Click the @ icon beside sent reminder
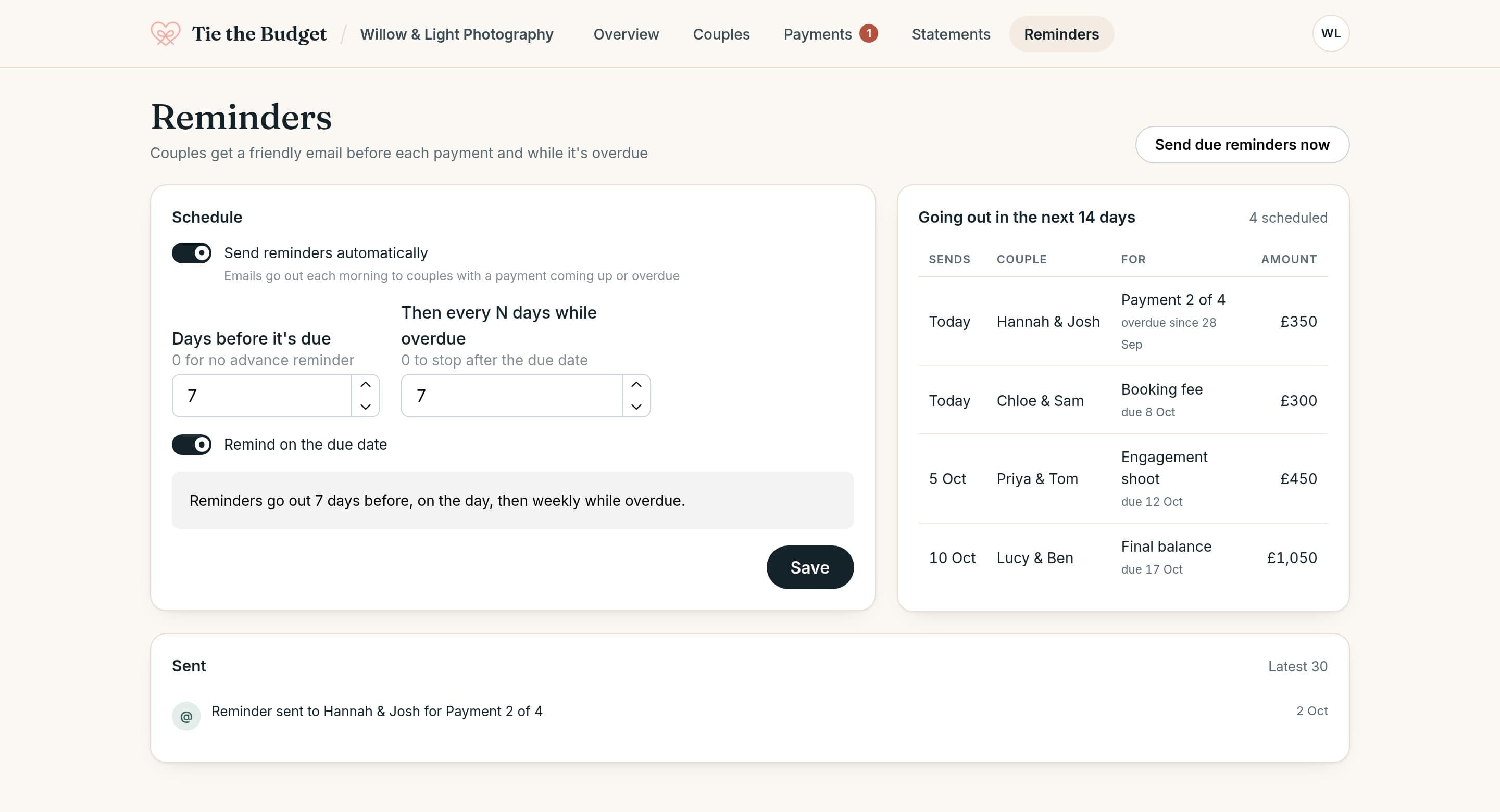 click(x=186, y=716)
